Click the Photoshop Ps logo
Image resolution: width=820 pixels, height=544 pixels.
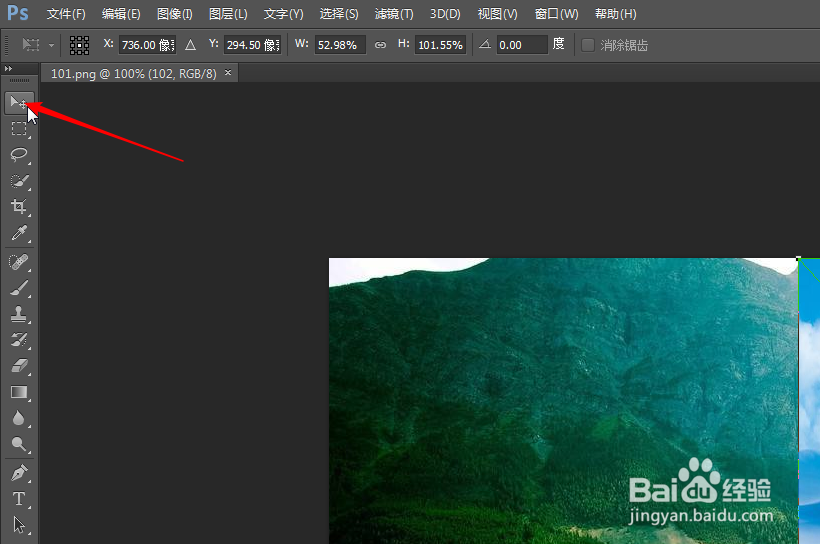click(17, 13)
